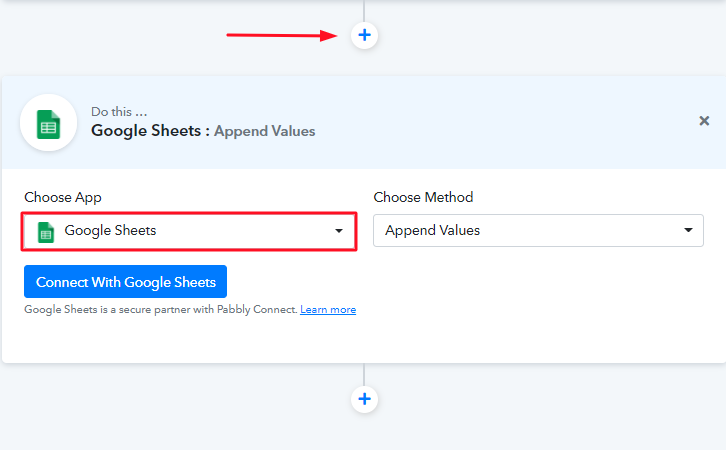Click the Choose App label

[63, 197]
